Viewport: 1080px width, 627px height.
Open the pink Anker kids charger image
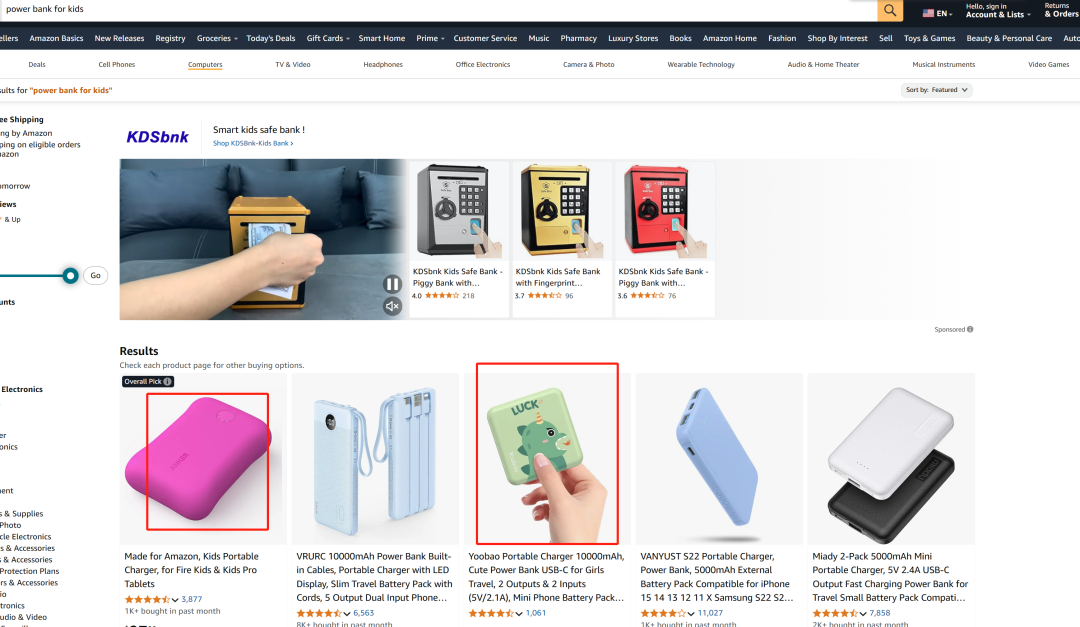point(202,459)
